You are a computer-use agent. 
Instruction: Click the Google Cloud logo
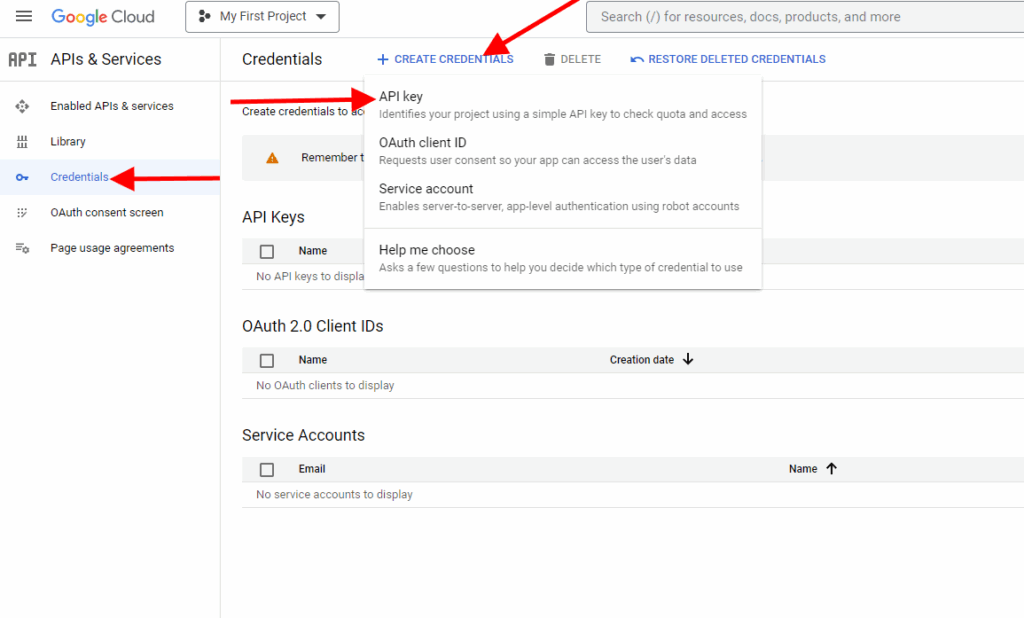(x=103, y=17)
